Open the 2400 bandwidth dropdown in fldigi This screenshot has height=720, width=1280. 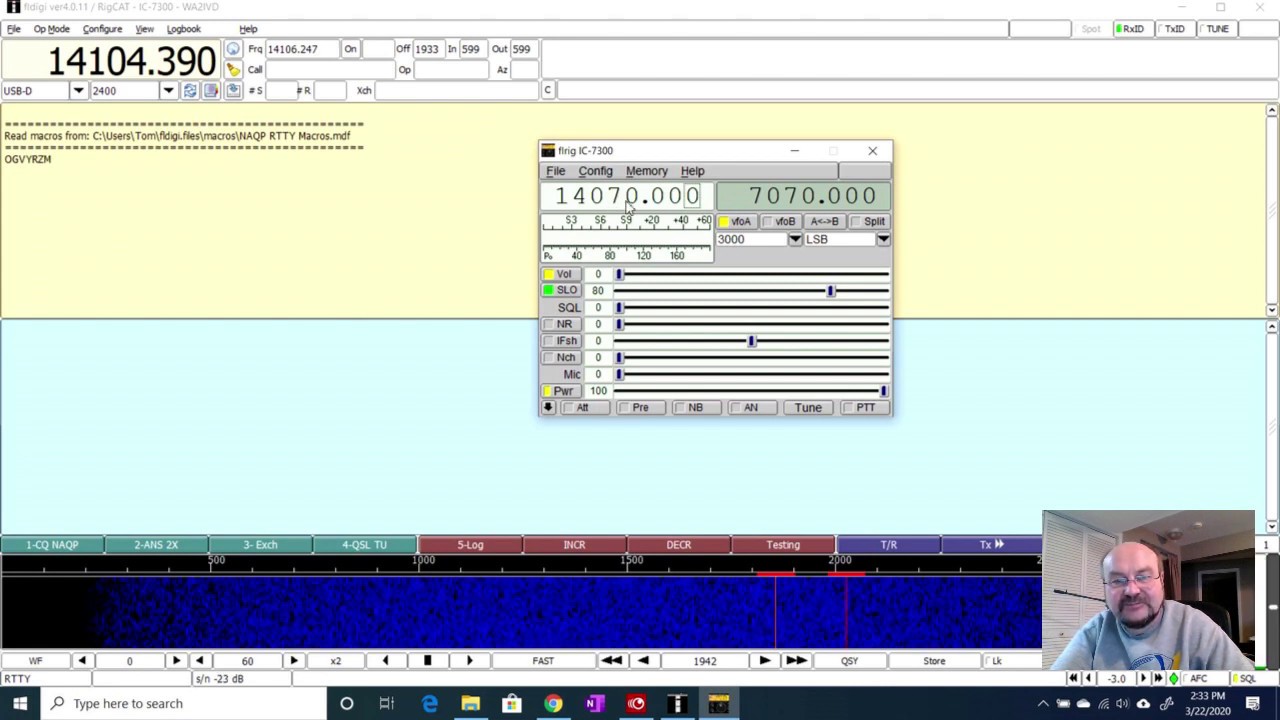pyautogui.click(x=168, y=91)
